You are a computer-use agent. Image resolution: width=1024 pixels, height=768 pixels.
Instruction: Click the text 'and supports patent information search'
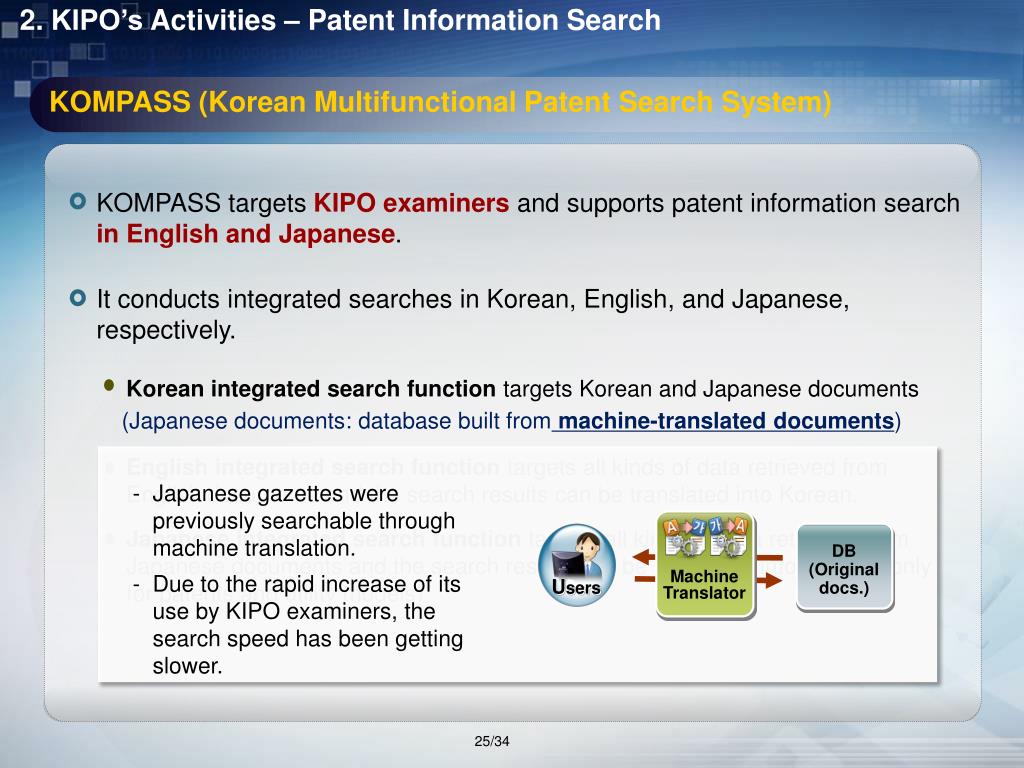click(738, 203)
